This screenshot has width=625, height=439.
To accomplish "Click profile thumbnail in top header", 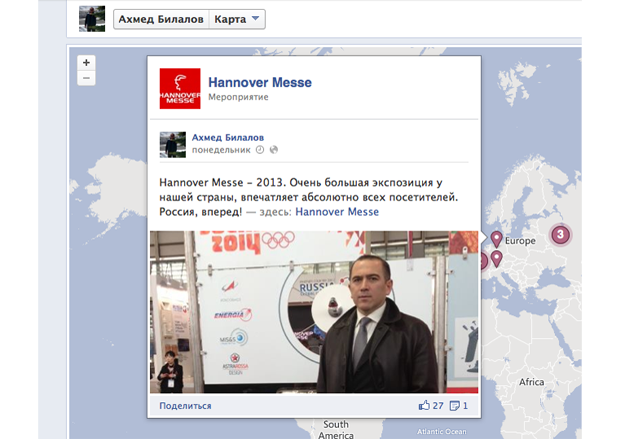I will point(92,19).
